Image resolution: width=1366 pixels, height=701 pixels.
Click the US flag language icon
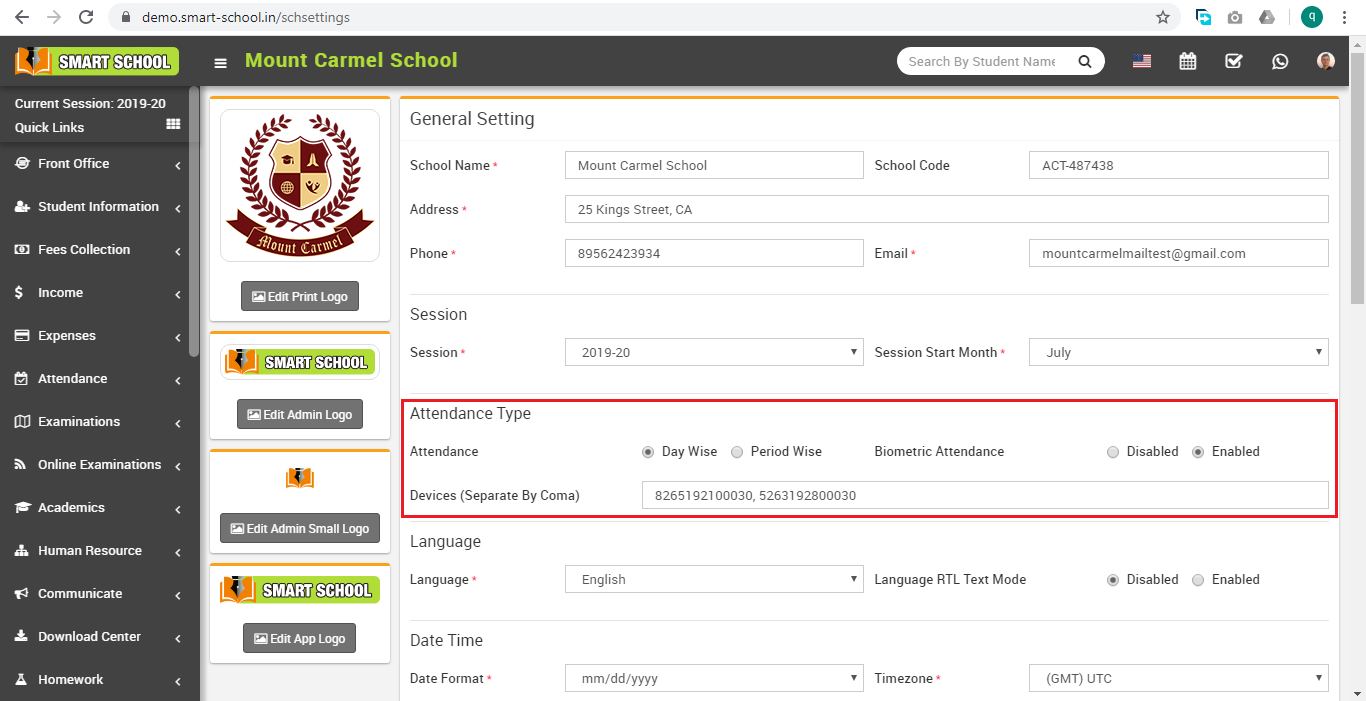point(1142,61)
